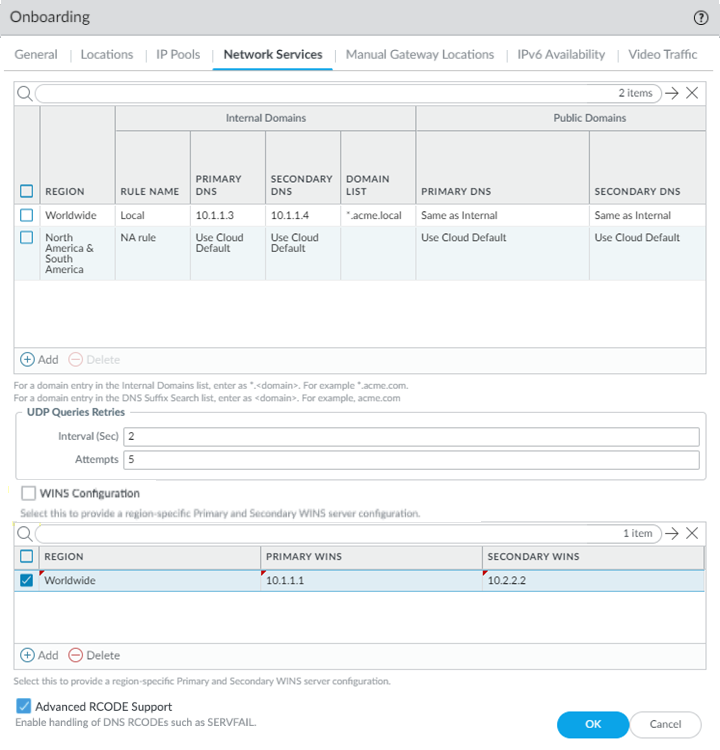Click the help question mark icon
Viewport: 720px width, 750px height.
click(x=701, y=18)
